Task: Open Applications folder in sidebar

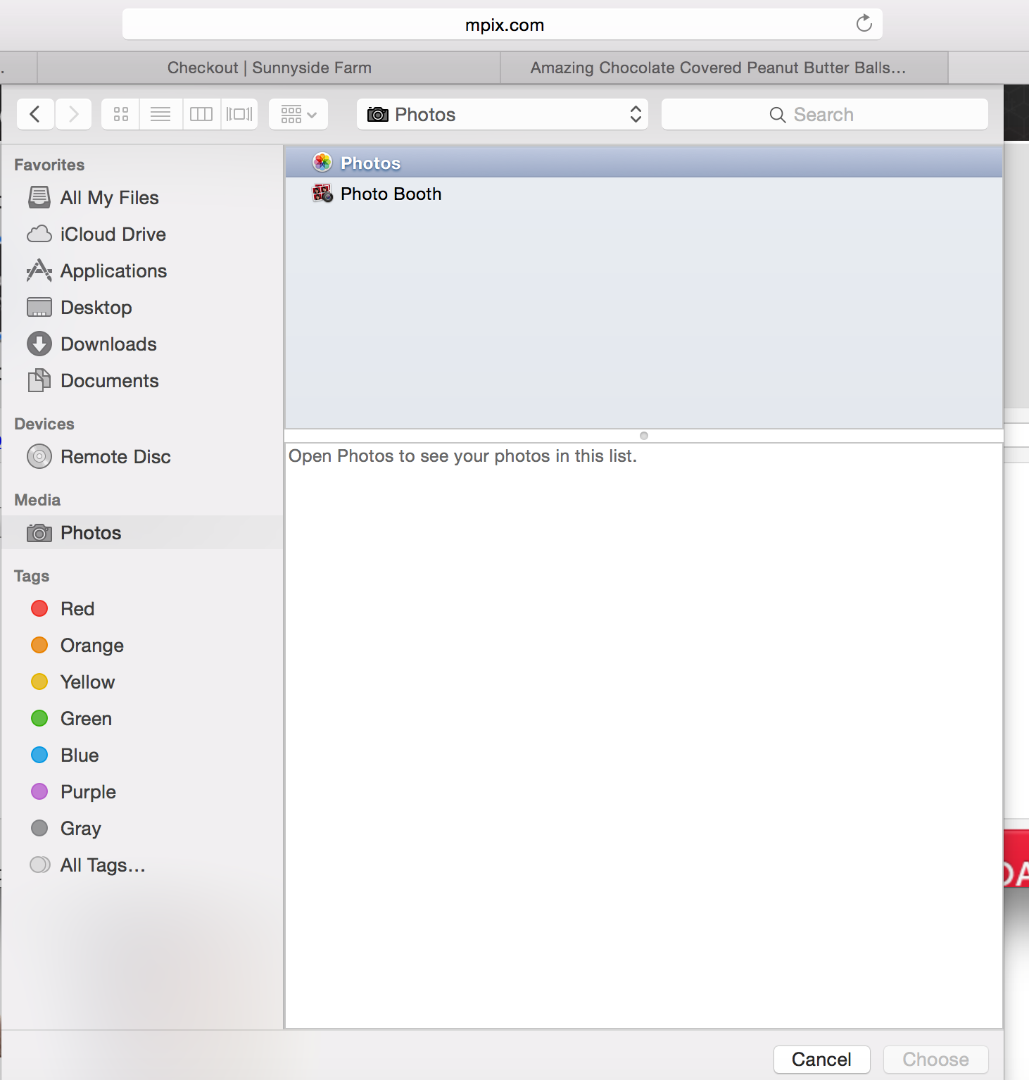Action: [x=142, y=271]
